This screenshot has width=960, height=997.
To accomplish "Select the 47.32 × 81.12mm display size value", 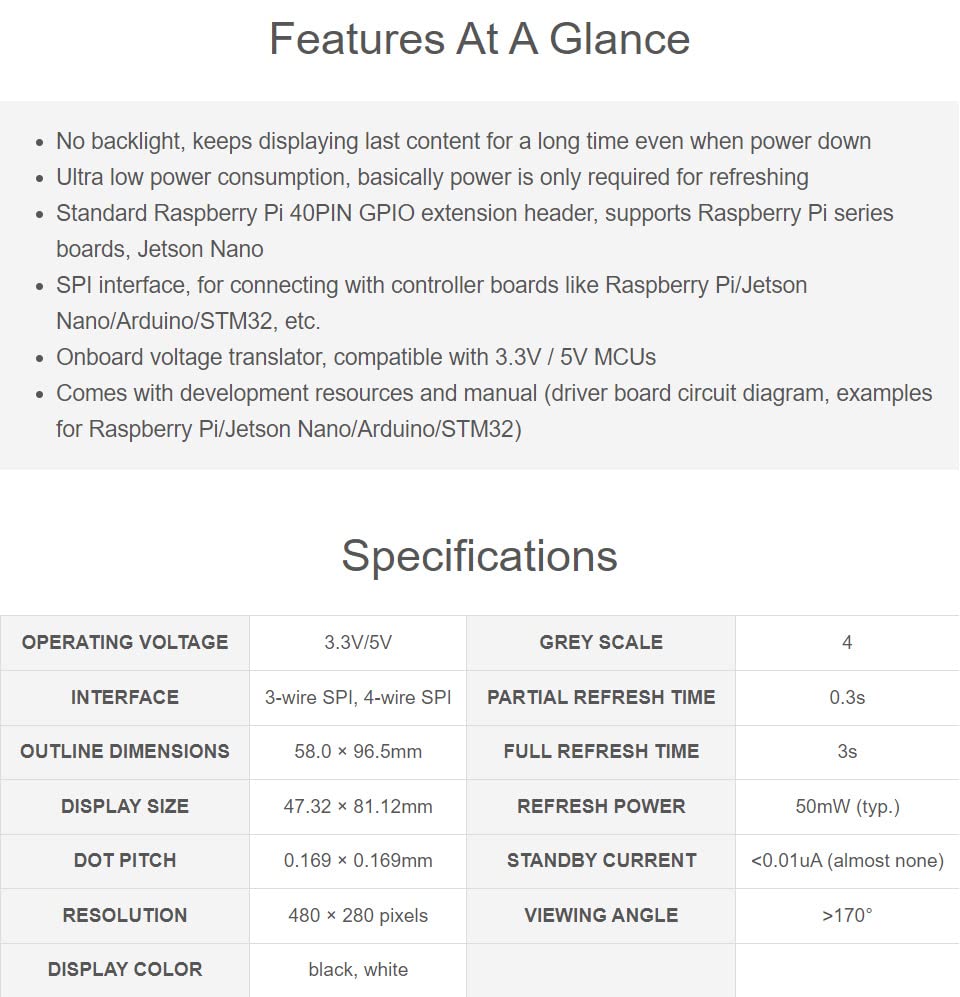I will click(358, 806).
